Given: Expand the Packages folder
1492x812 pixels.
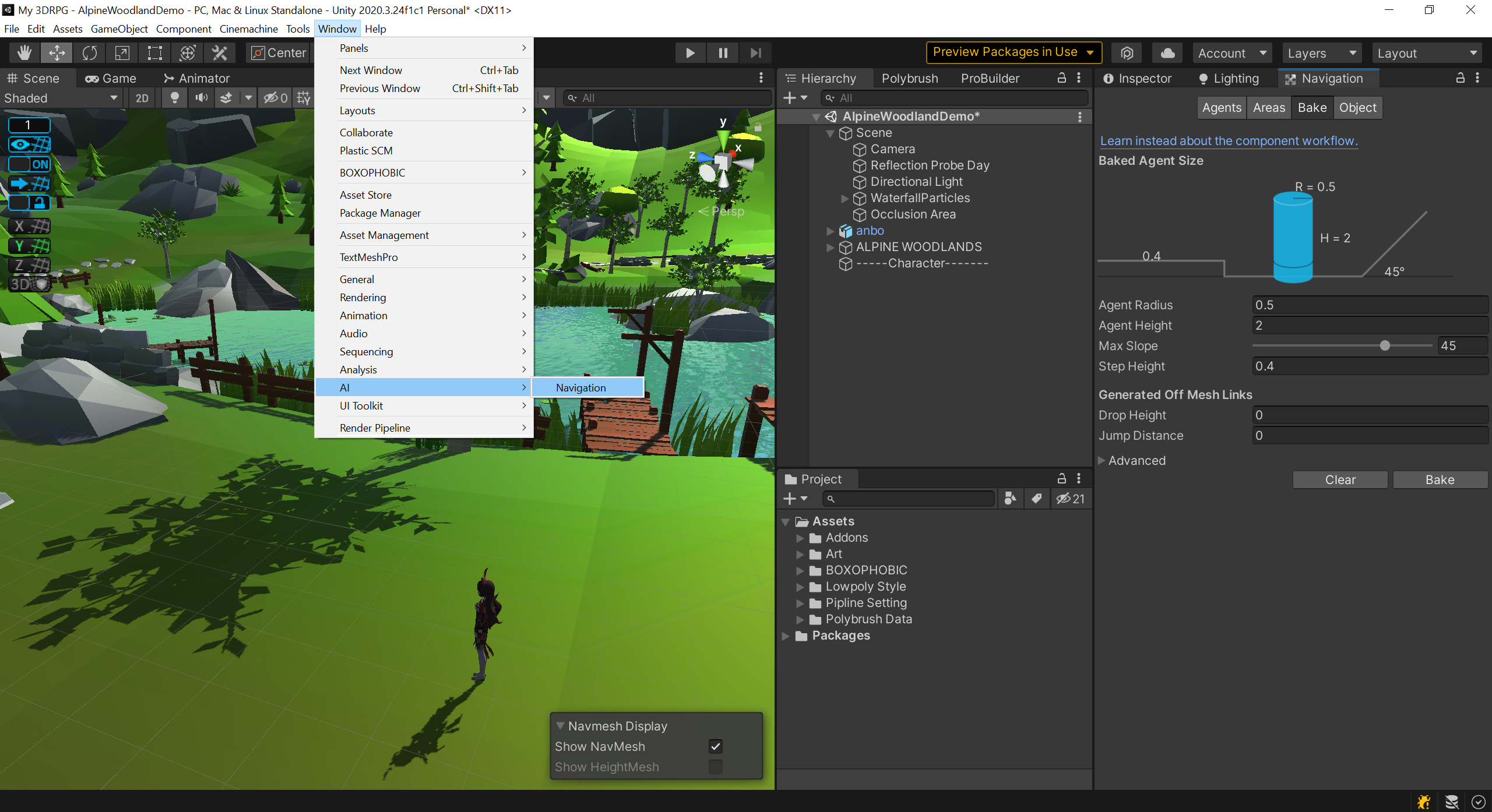Looking at the screenshot, I should (786, 636).
